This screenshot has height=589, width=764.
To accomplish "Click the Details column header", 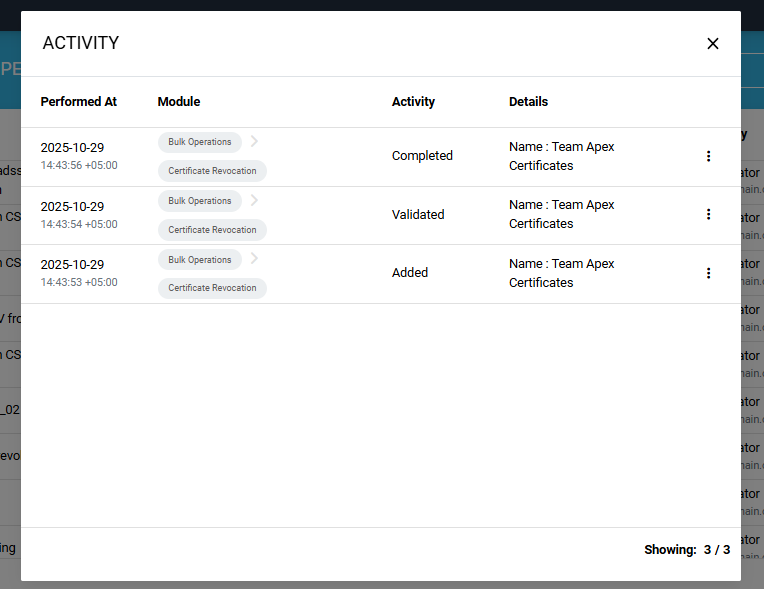I will [x=528, y=102].
